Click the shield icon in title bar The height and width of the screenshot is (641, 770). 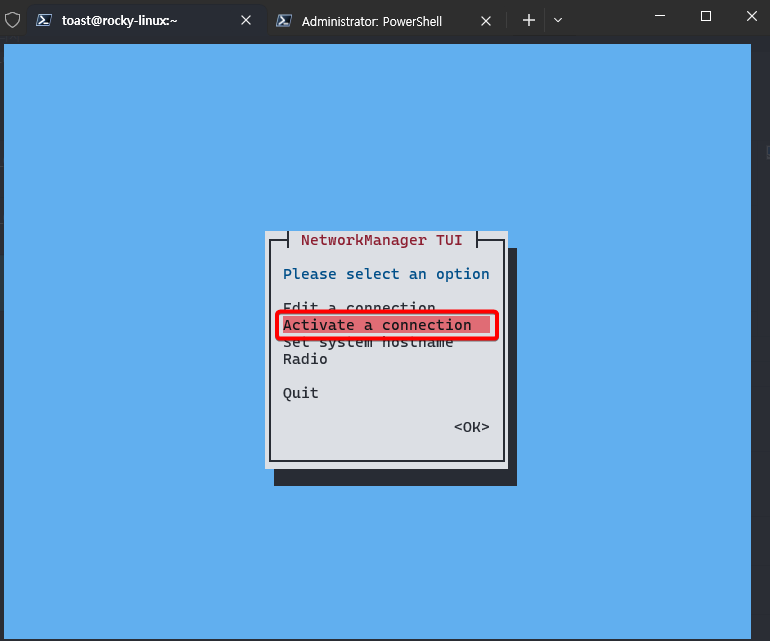[12, 20]
